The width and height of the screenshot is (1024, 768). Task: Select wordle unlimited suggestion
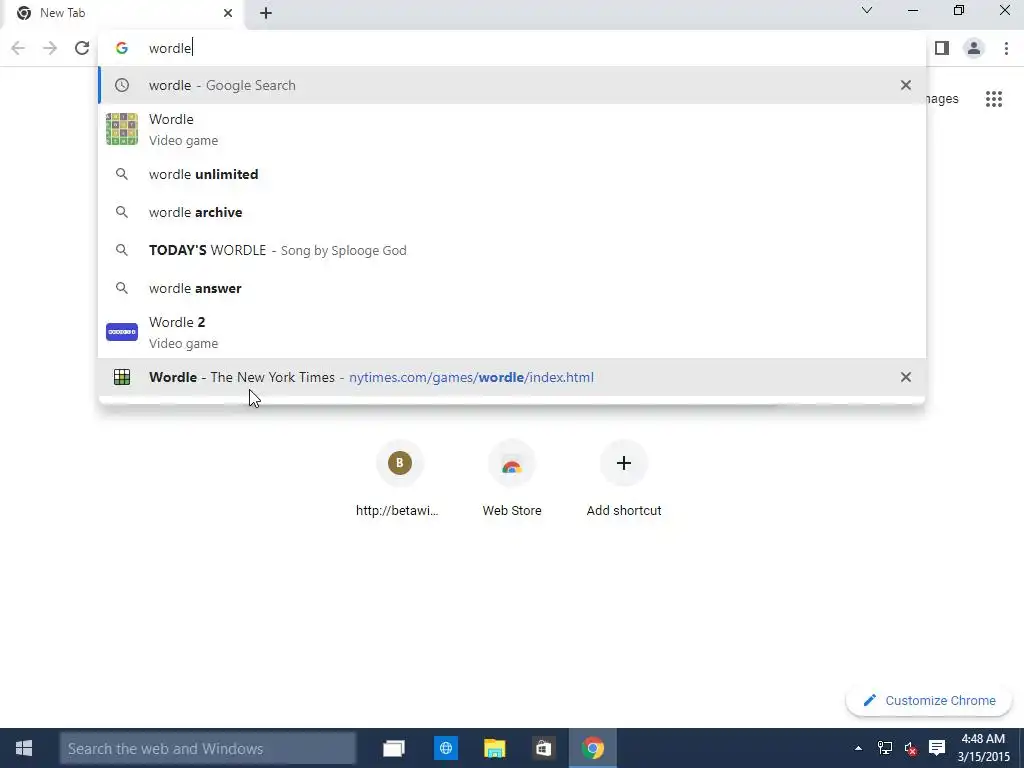pyautogui.click(x=512, y=174)
